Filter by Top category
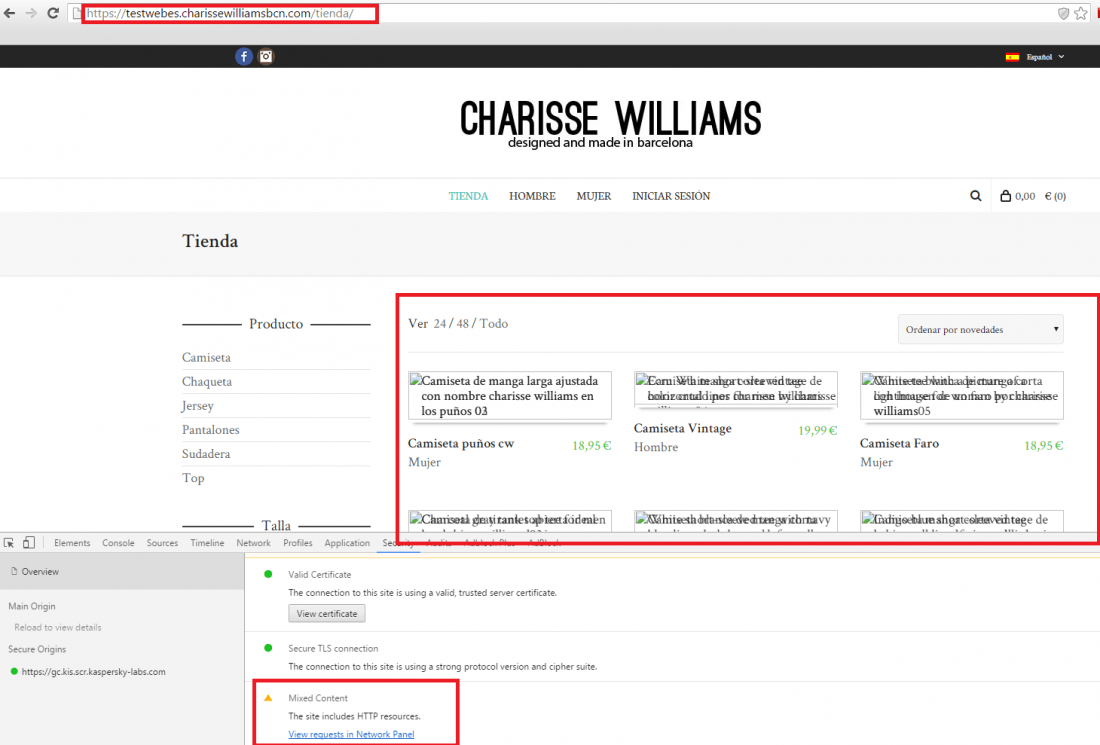Viewport: 1100px width, 745px height. 193,478
